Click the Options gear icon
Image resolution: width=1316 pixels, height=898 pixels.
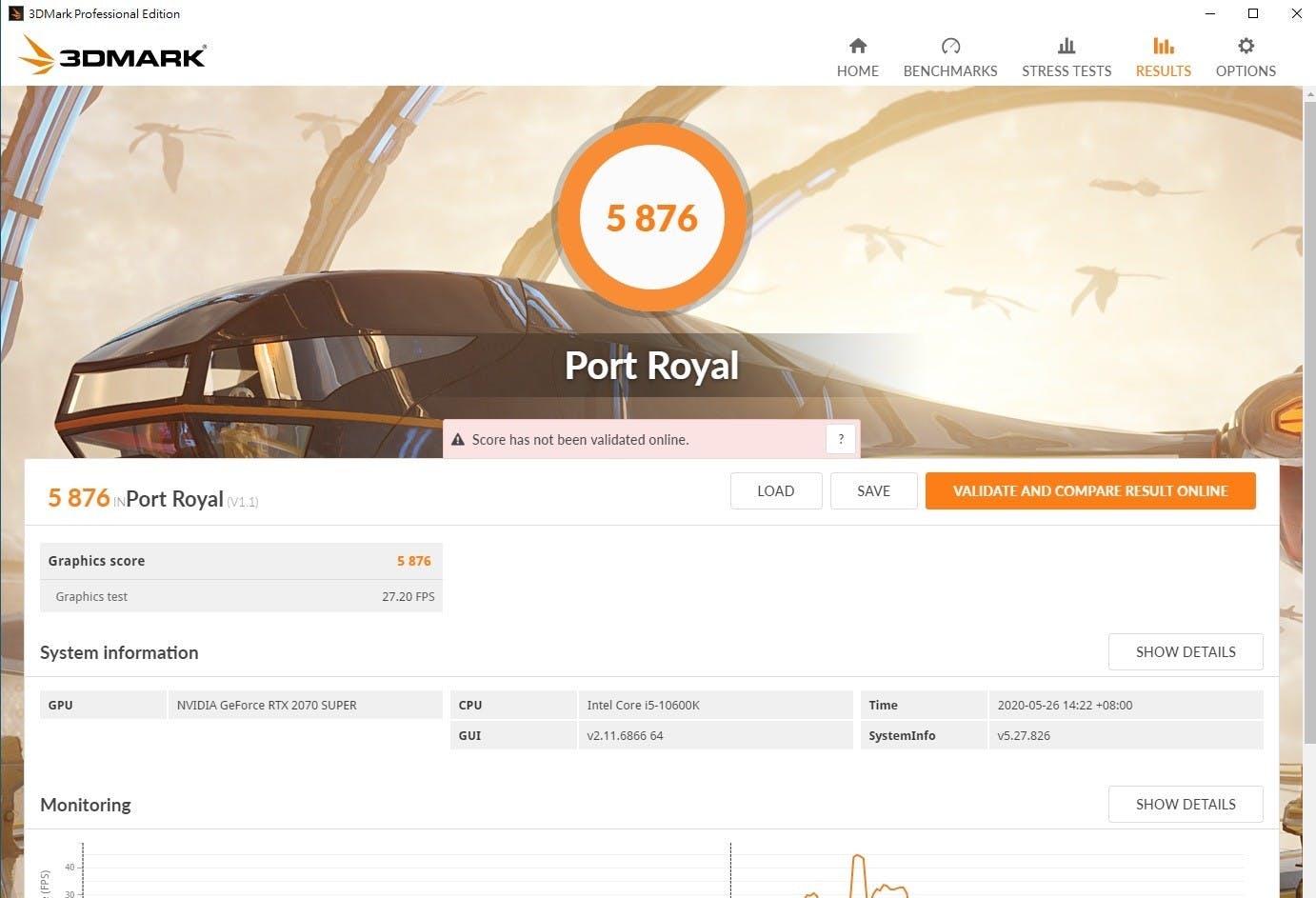1246,46
